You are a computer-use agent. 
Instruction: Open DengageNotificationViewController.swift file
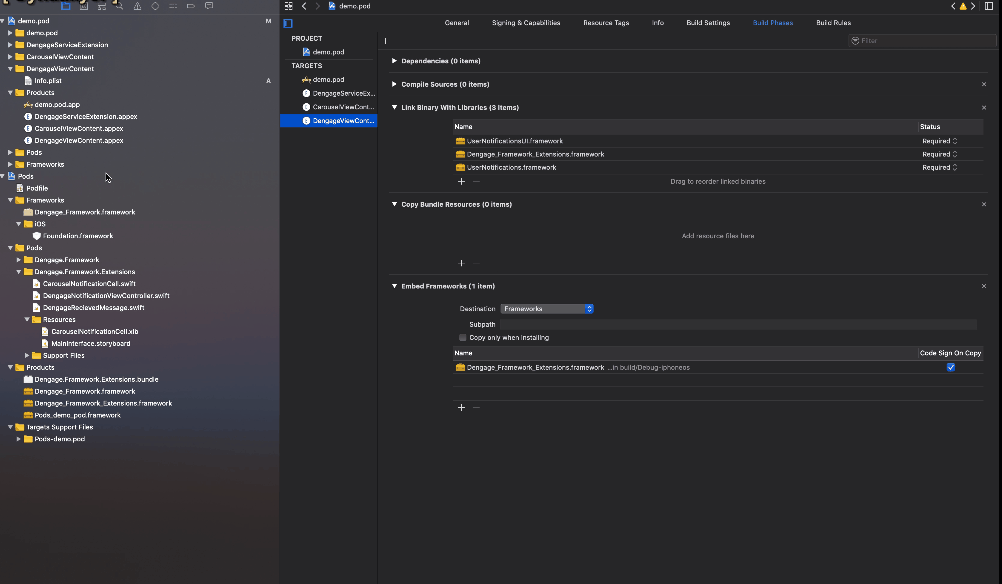tap(106, 296)
